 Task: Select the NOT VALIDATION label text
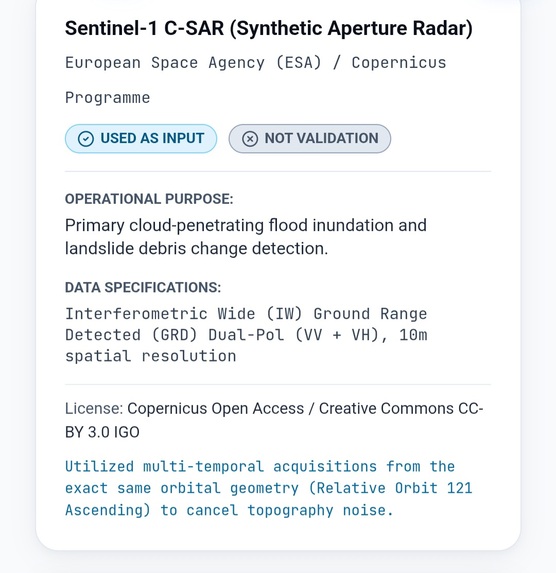point(322,138)
